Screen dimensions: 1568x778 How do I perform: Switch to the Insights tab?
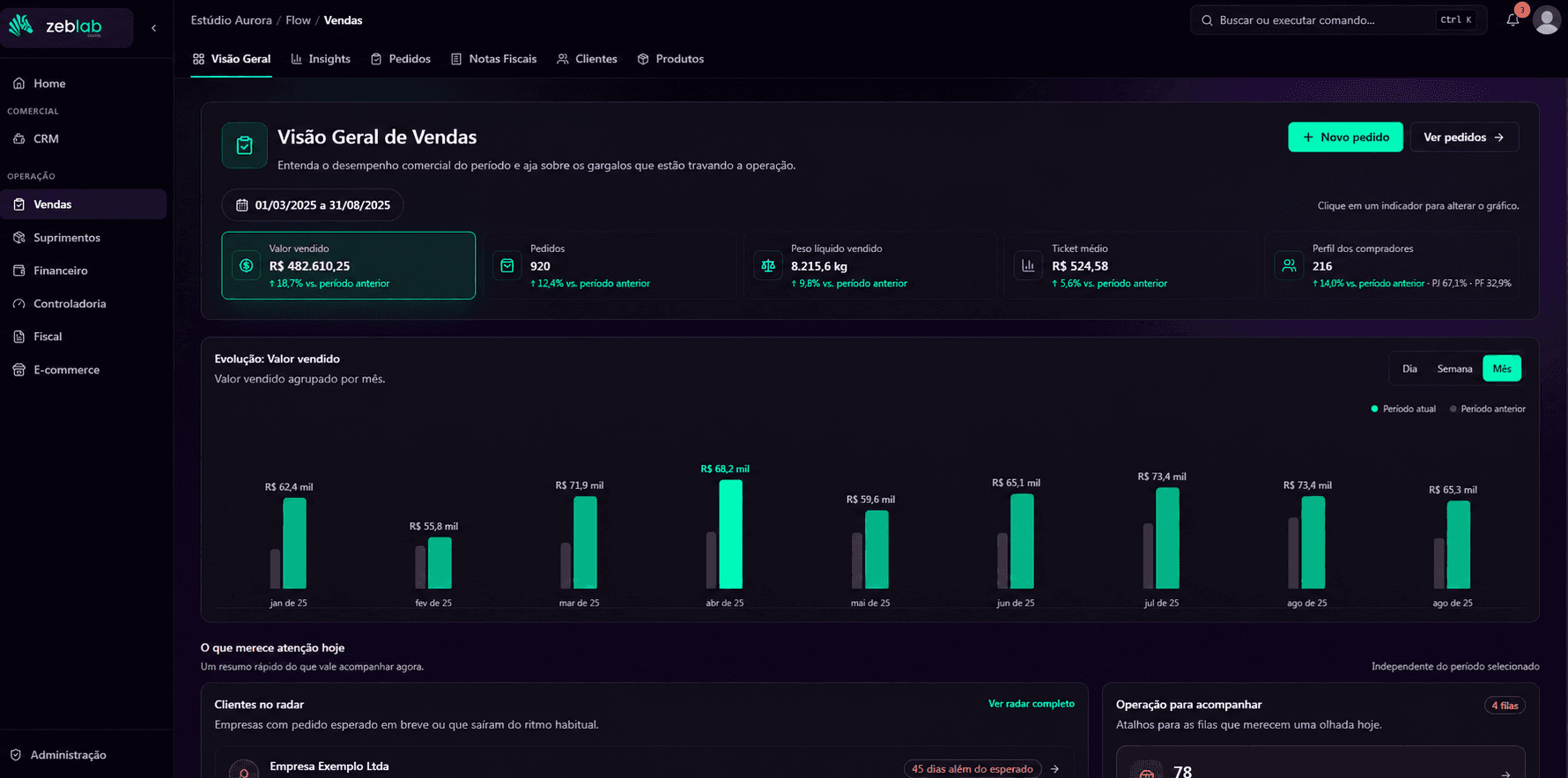coord(321,59)
